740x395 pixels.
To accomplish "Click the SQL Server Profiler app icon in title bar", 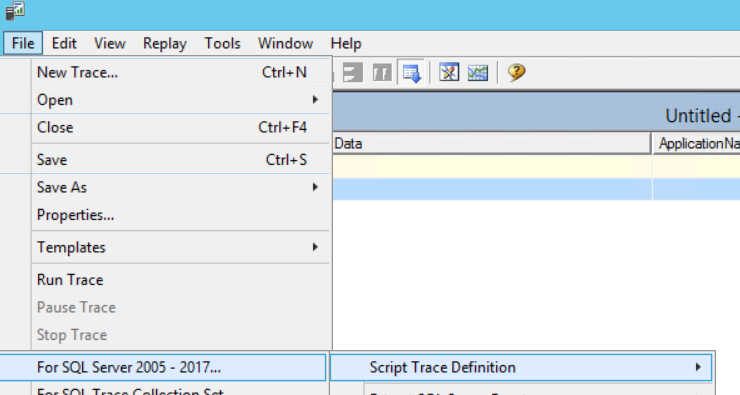I will 15,11.
